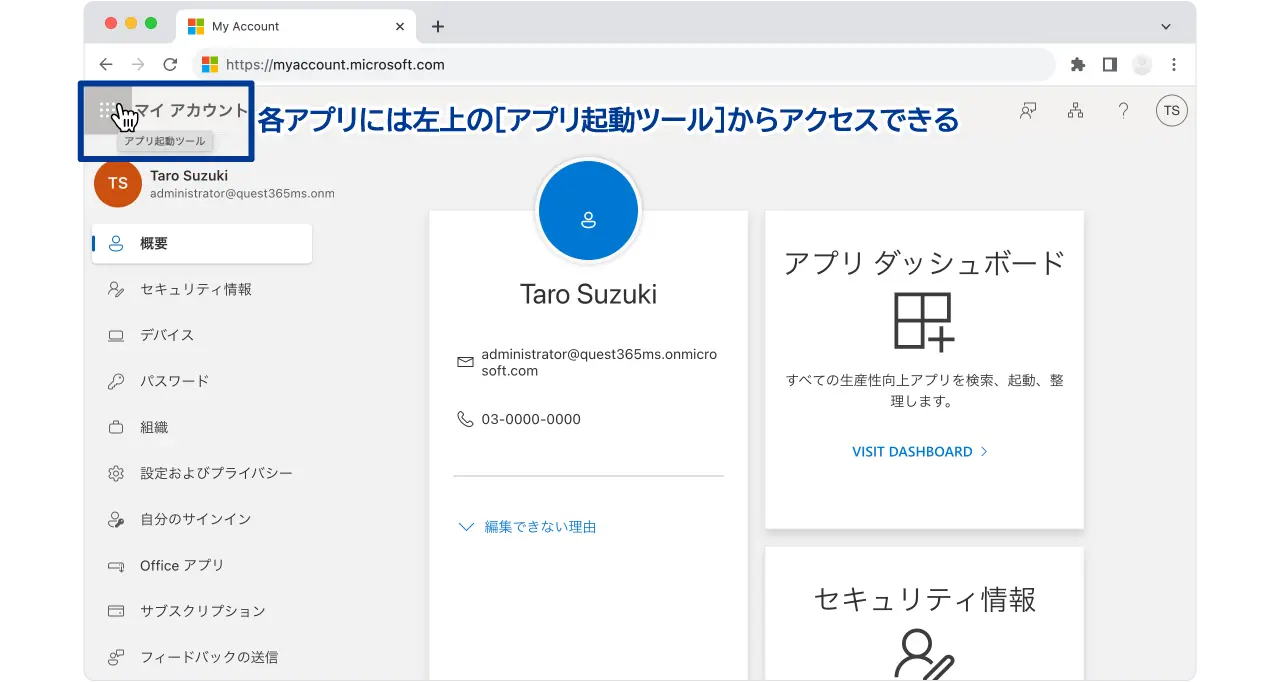Open the tab search chevron
The width and height of the screenshot is (1280, 682).
[x=1165, y=26]
